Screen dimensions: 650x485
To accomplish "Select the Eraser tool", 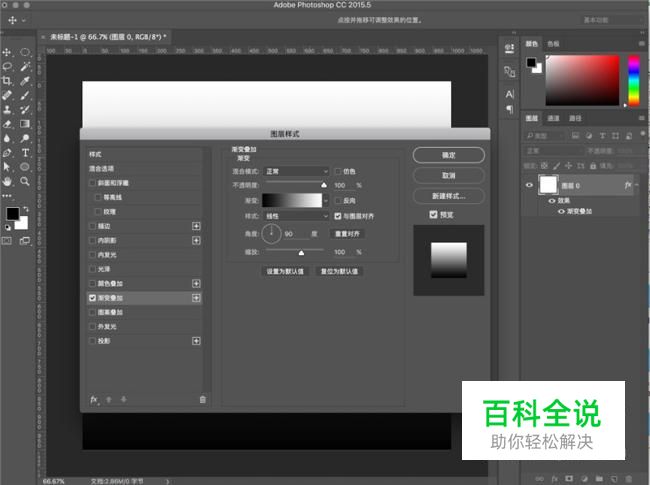I will click(7, 124).
